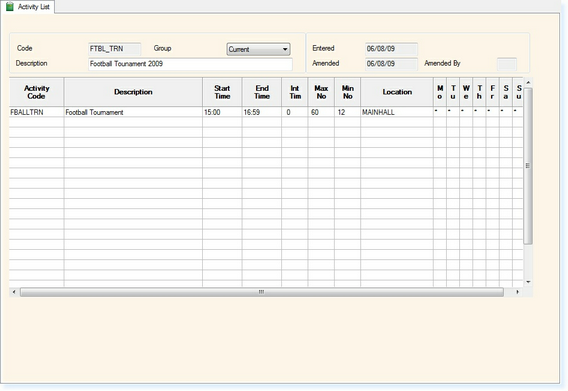
Task: Click the Fr day column header
Action: click(x=493, y=92)
